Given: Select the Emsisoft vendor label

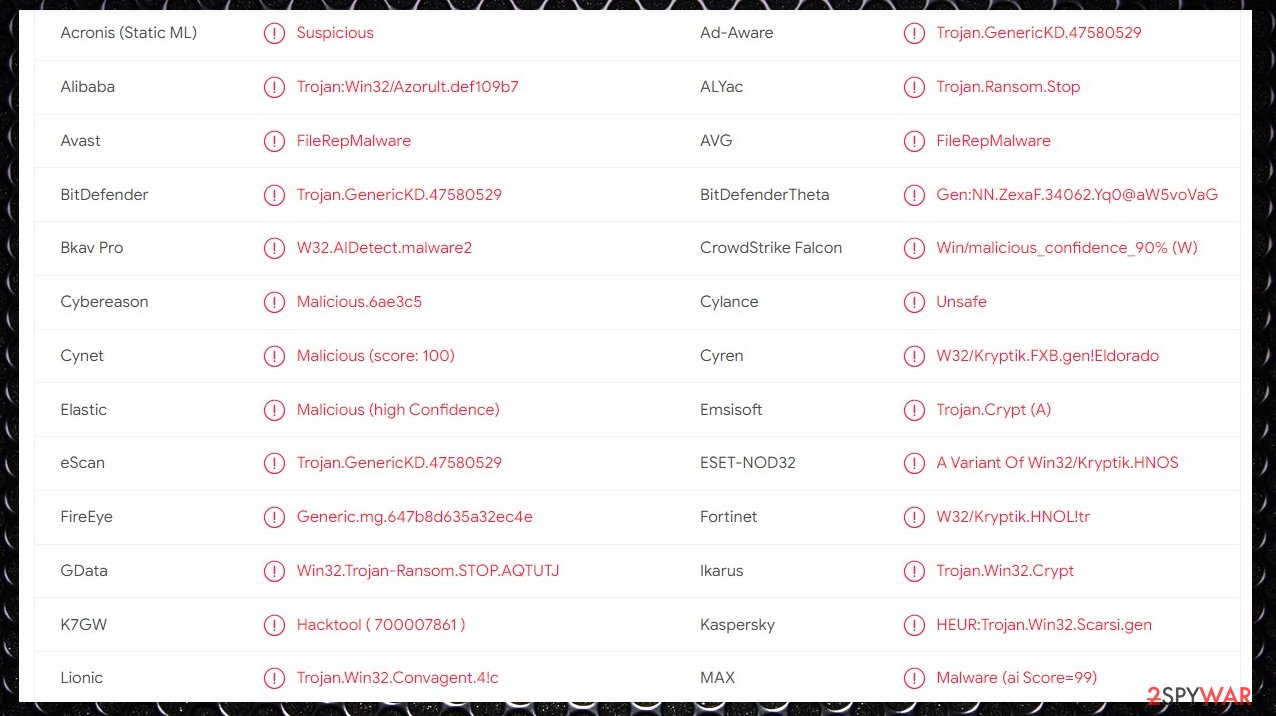Looking at the screenshot, I should coord(731,410).
